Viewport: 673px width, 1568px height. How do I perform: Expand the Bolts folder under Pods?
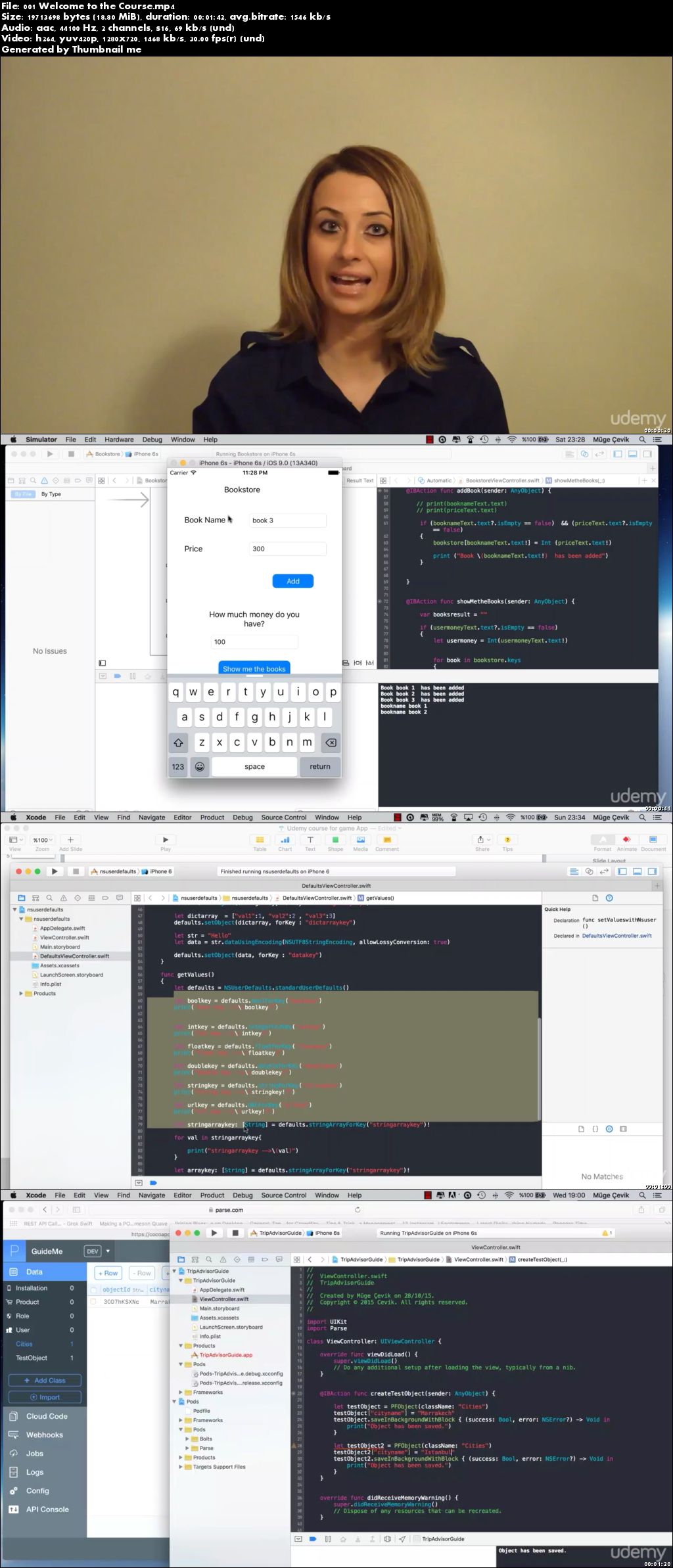click(x=187, y=1439)
